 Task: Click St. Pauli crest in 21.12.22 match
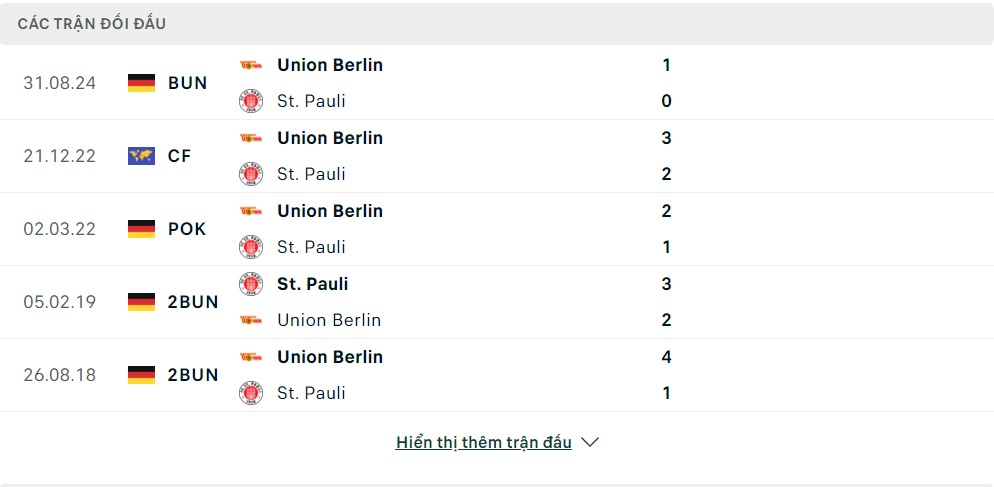click(251, 174)
